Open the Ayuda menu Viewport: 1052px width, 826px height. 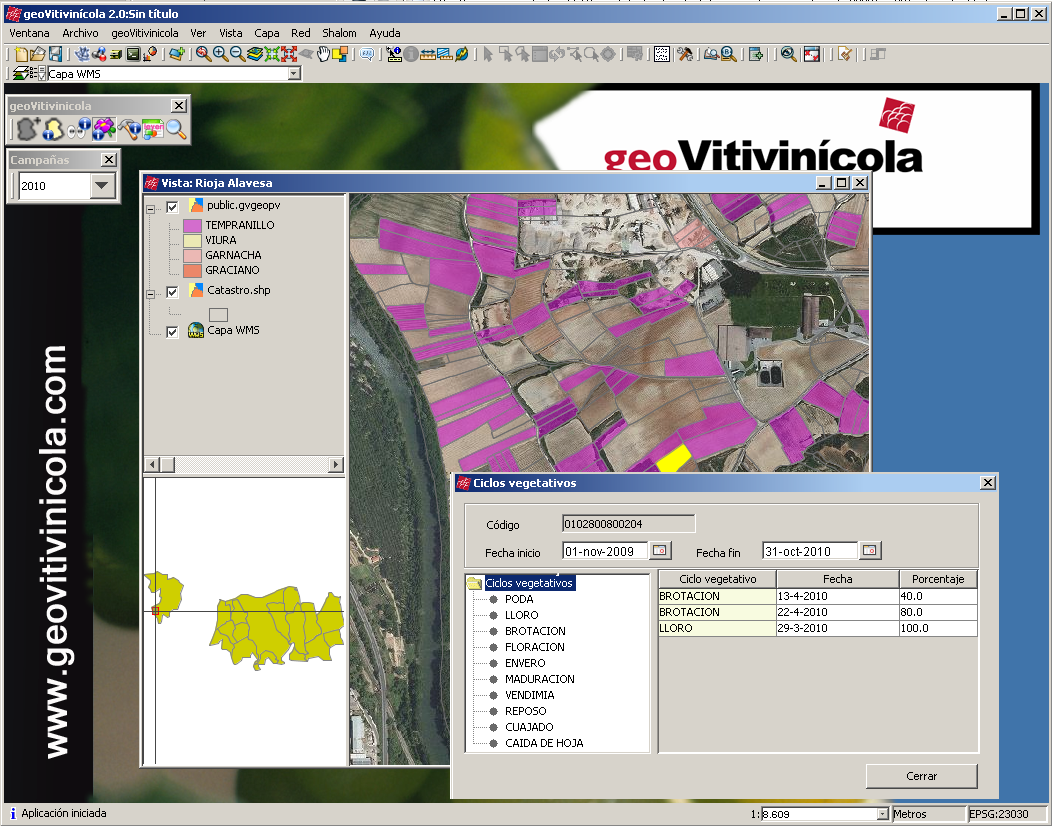[x=384, y=33]
